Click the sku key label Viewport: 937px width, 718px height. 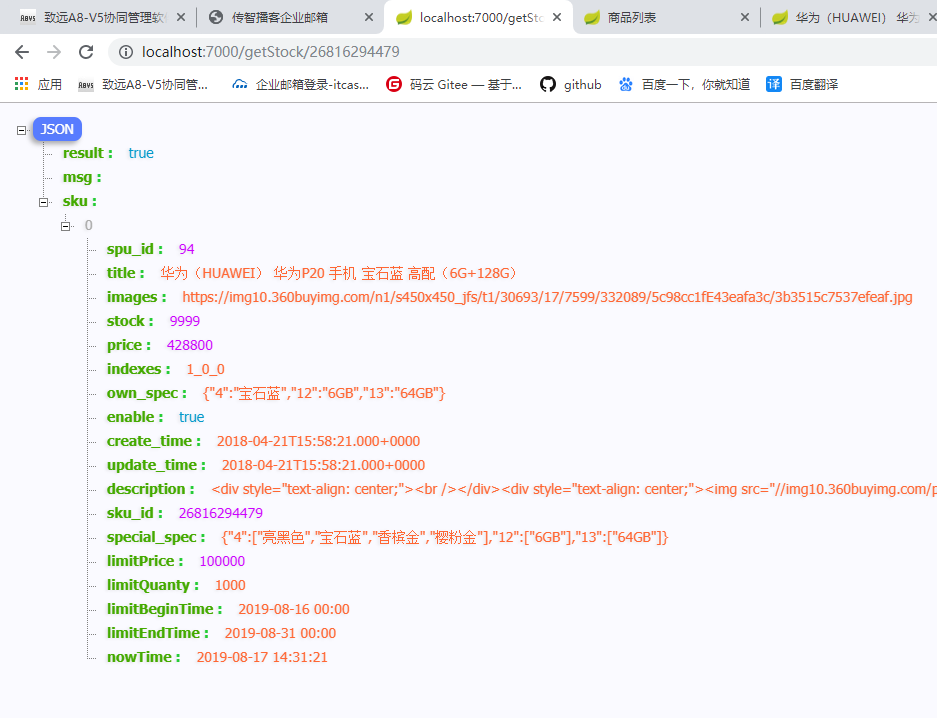pos(79,201)
